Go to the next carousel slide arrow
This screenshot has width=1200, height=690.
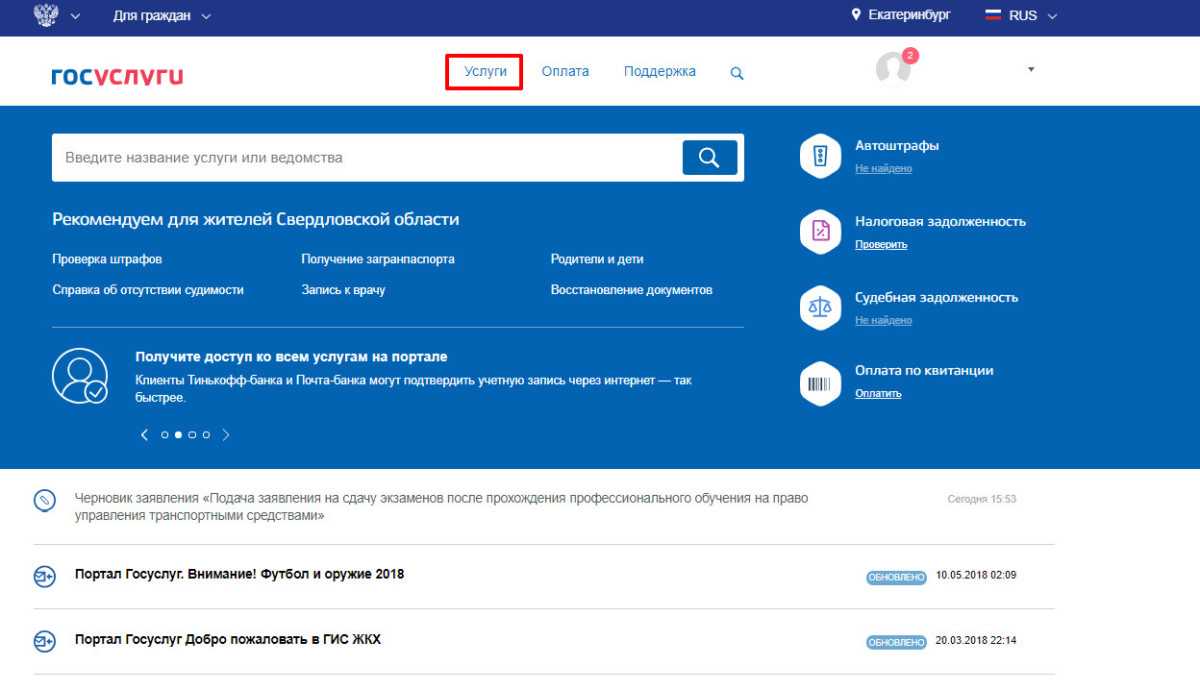(226, 435)
